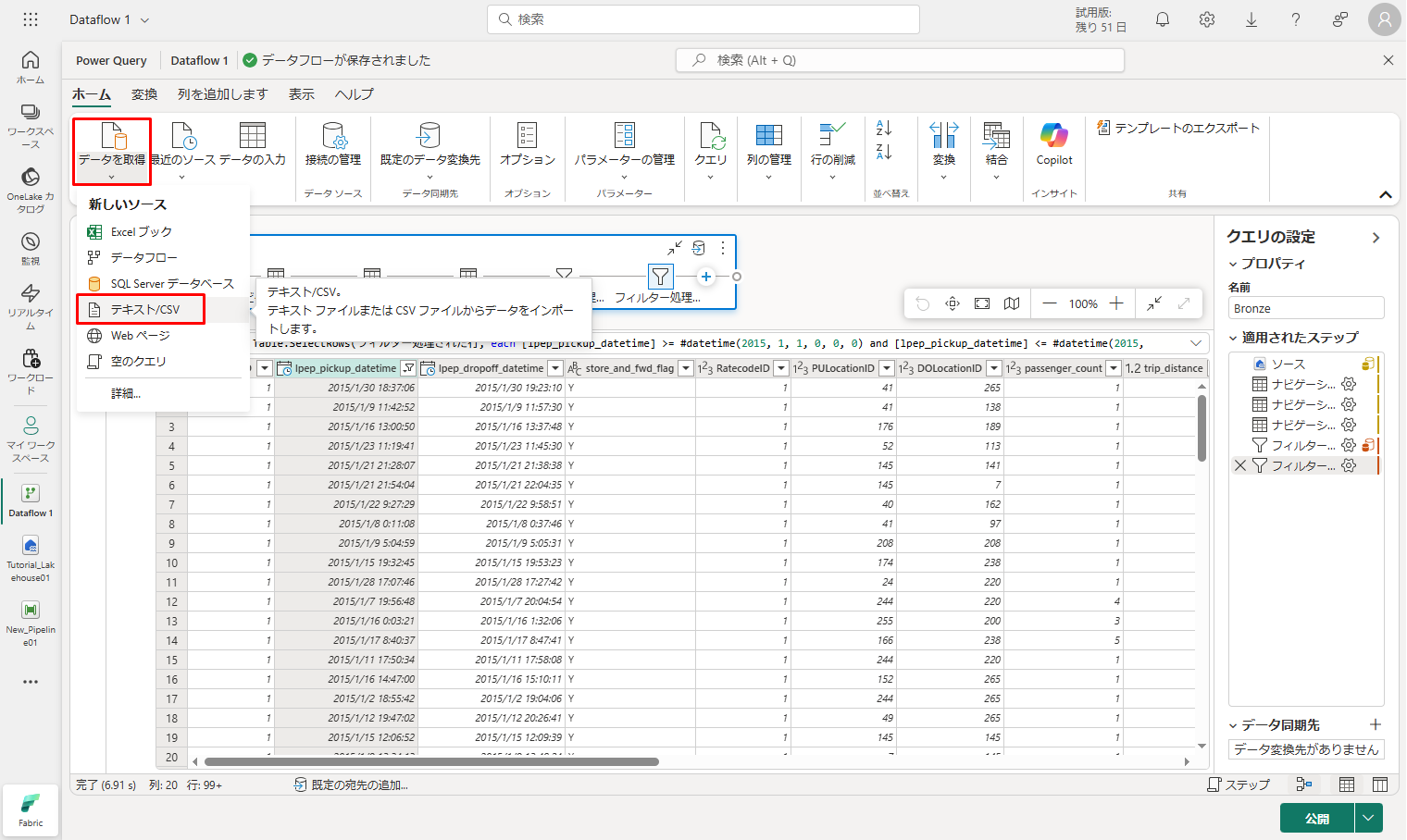Open the passenger_count column filter dropdown

1114,368
